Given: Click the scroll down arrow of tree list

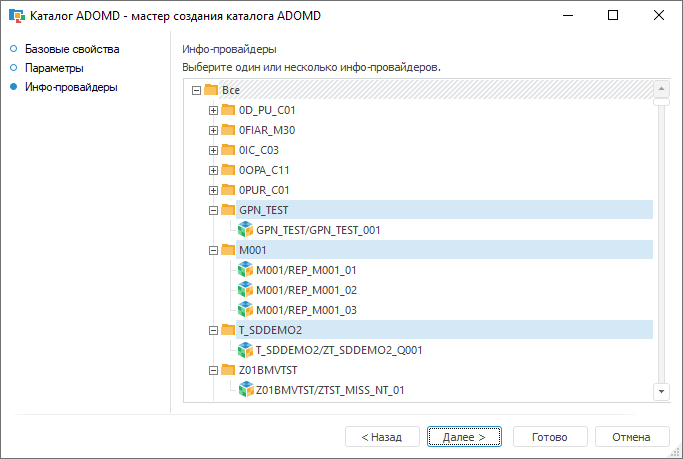Looking at the screenshot, I should [x=660, y=390].
